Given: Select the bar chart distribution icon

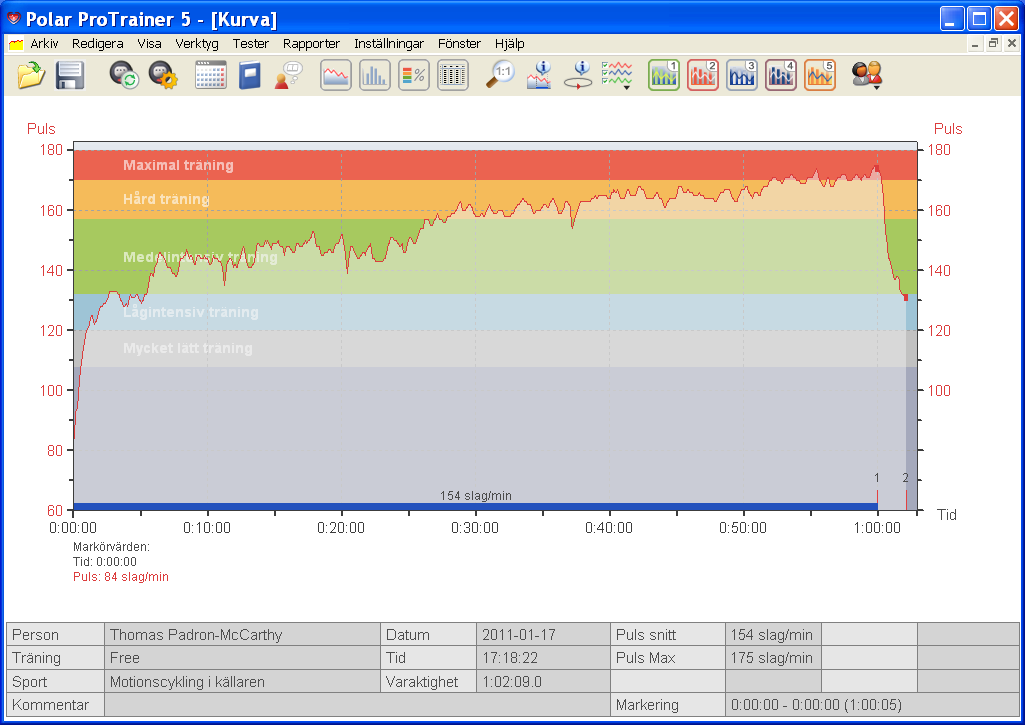Looking at the screenshot, I should pos(375,75).
